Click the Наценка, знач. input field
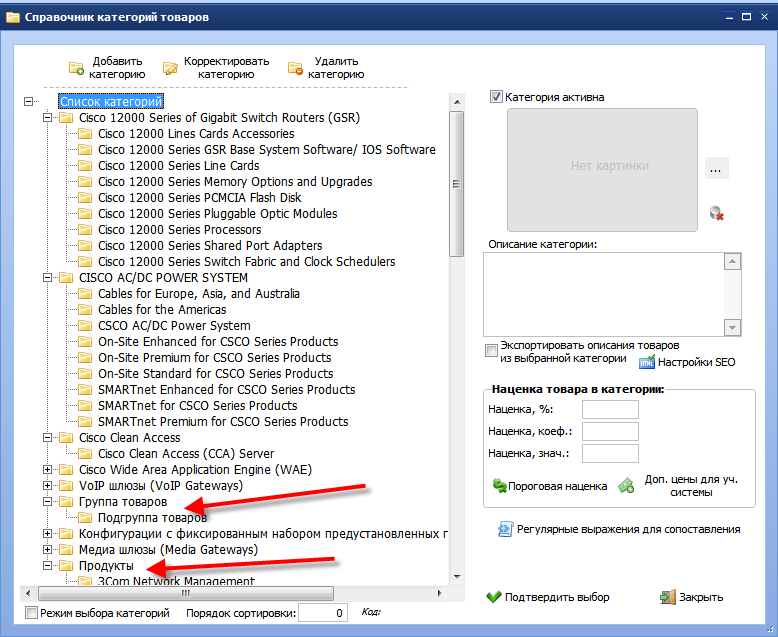Screen dimensions: 778x637 click(x=610, y=453)
